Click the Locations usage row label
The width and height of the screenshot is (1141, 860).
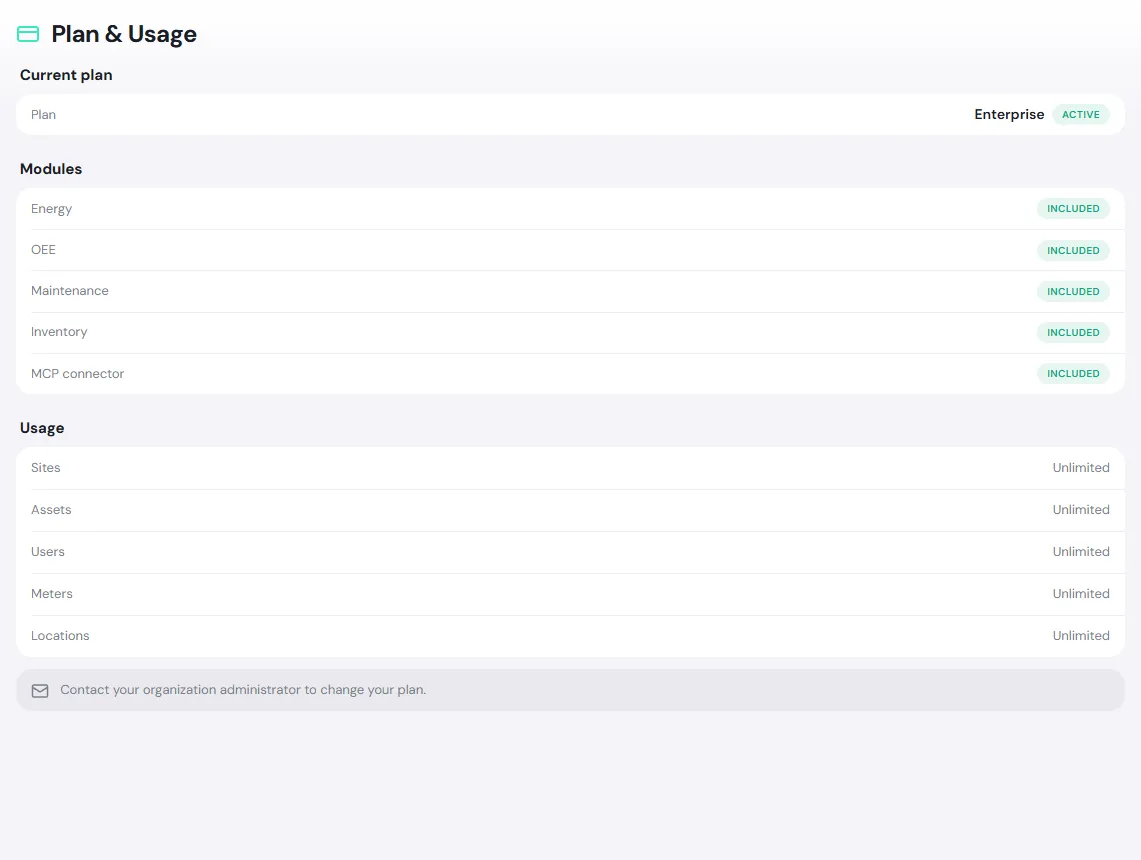coord(60,635)
